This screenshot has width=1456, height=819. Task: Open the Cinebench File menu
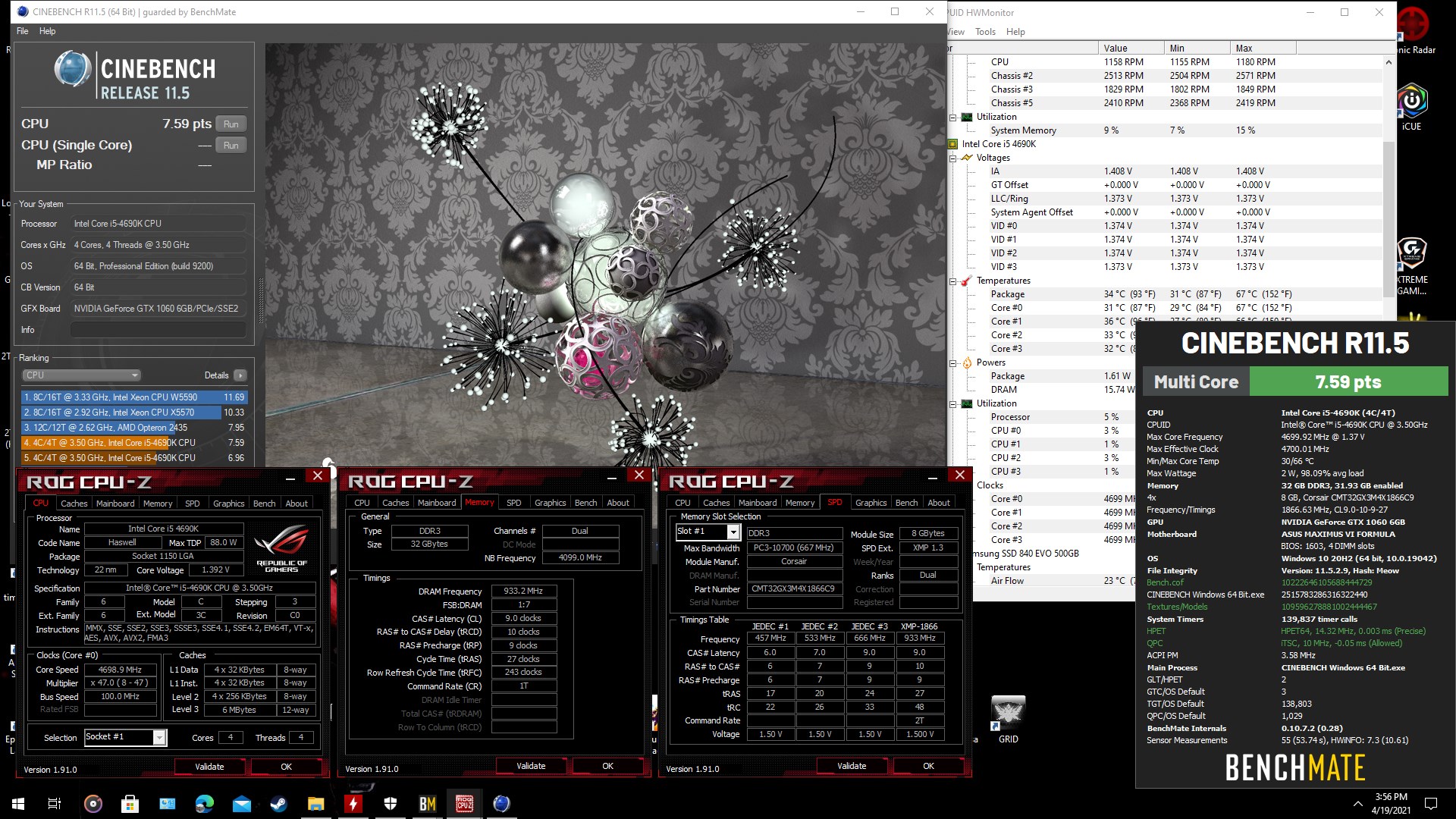(x=23, y=31)
